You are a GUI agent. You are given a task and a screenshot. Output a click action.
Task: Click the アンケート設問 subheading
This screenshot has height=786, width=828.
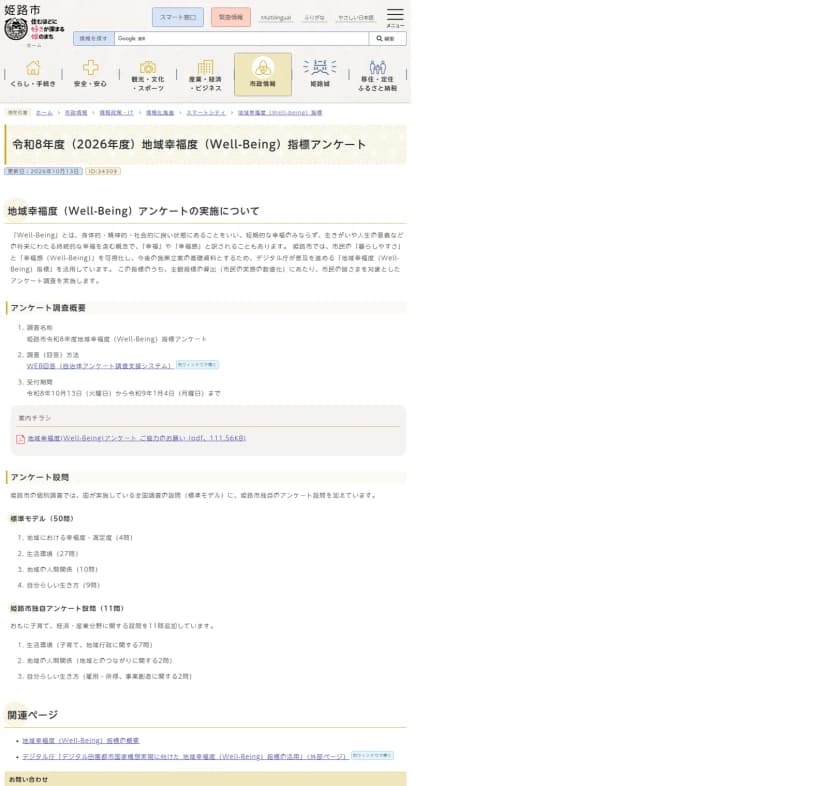tap(40, 477)
